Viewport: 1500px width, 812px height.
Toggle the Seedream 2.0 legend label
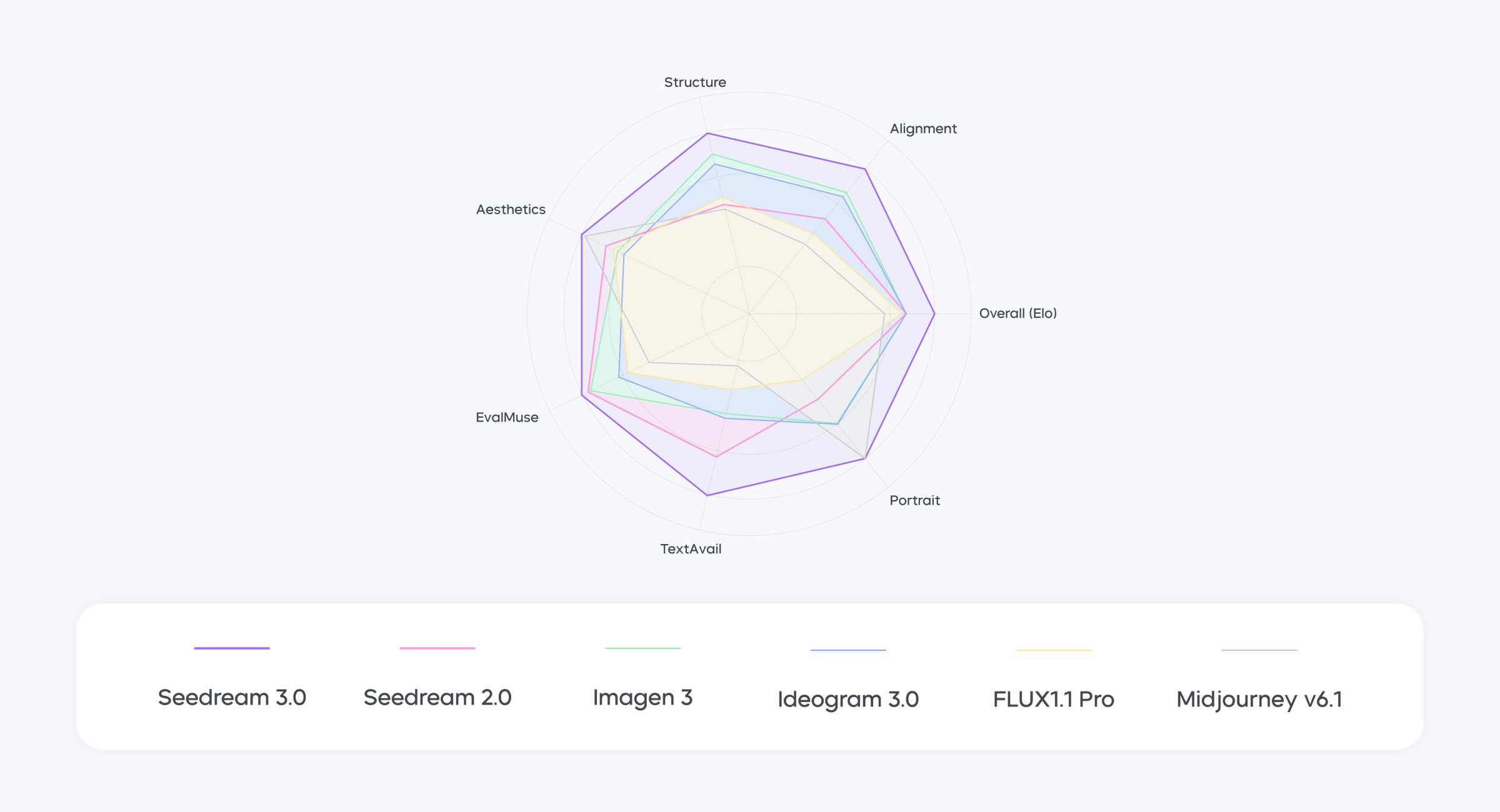click(x=437, y=697)
